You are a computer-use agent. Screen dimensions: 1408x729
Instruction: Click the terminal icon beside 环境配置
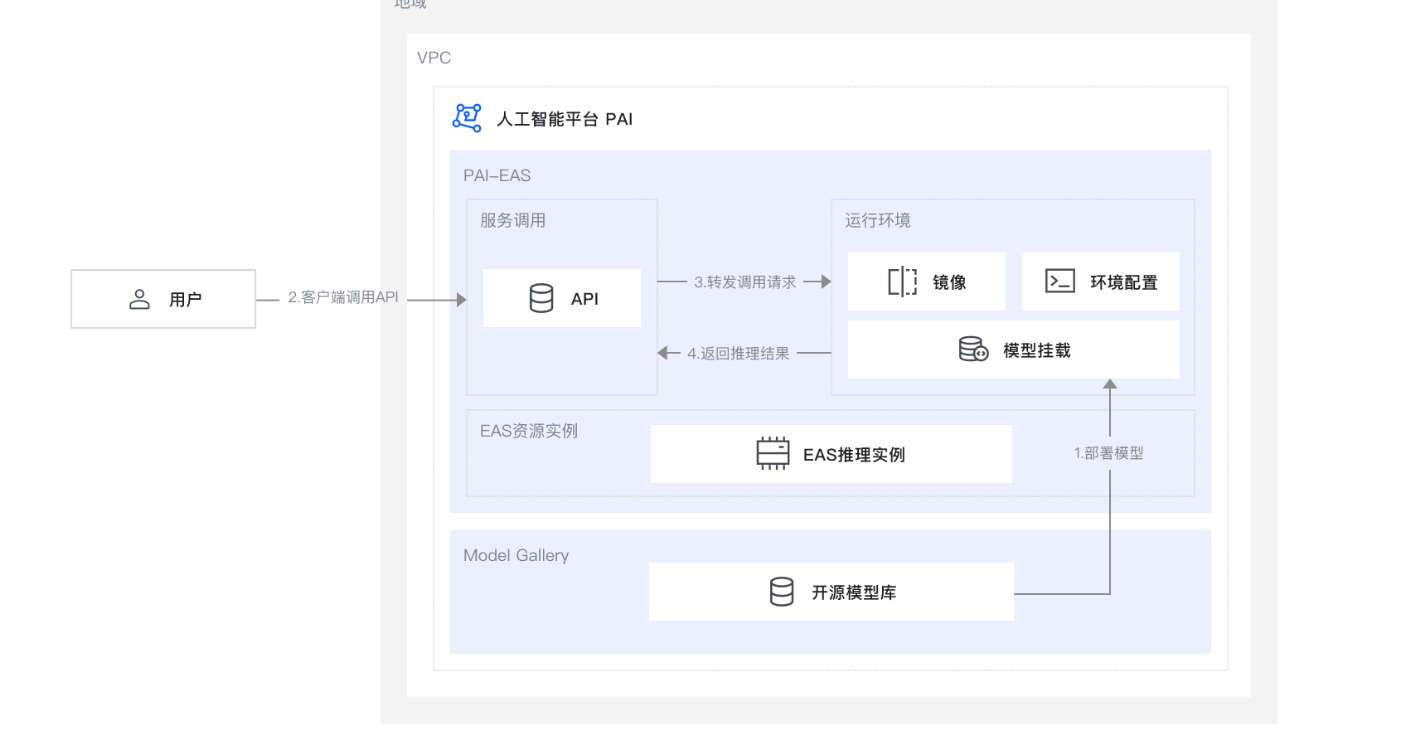pos(1060,281)
